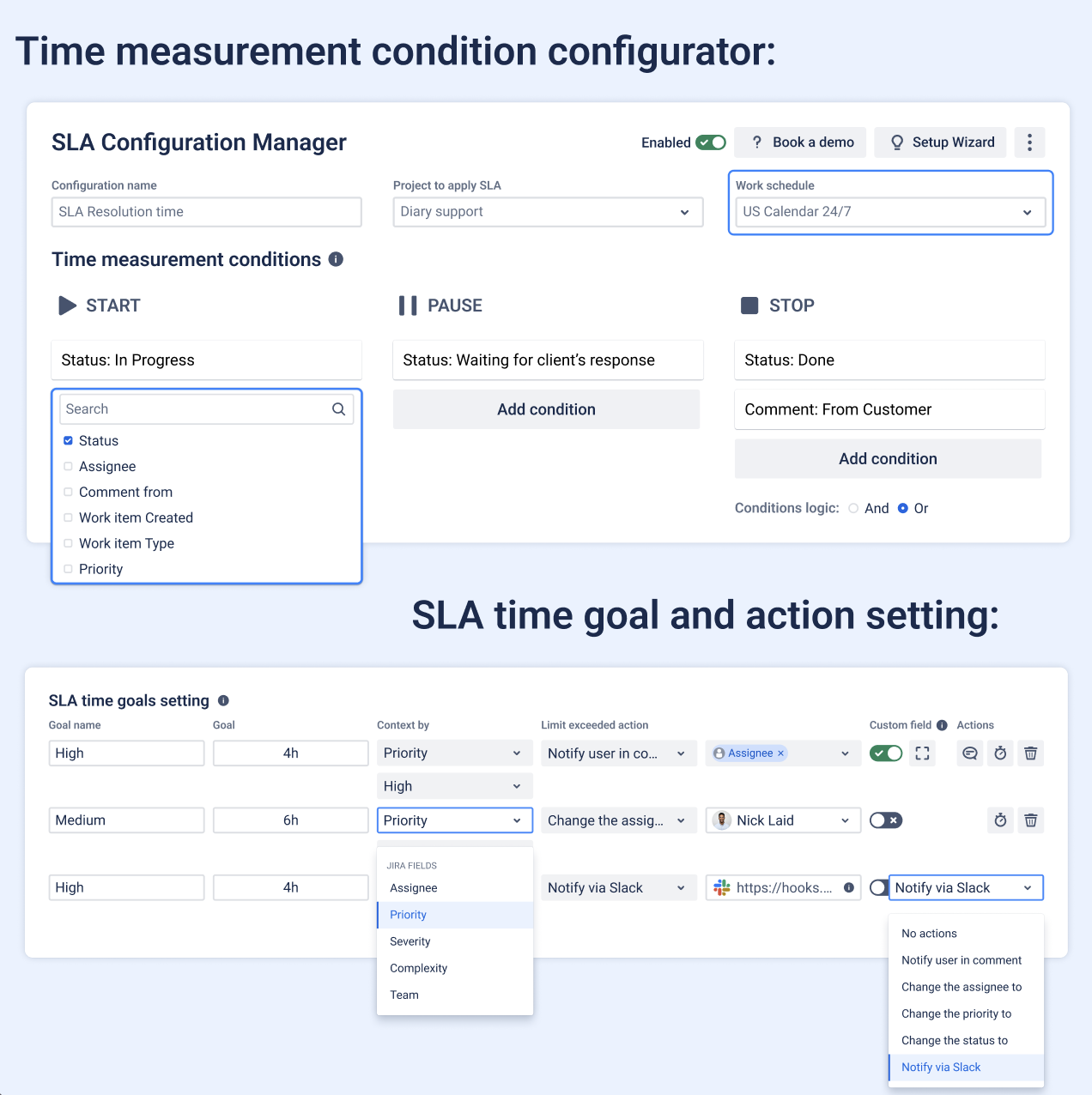
Task: Open the Nick Laid assignee dropdown
Action: click(x=783, y=820)
